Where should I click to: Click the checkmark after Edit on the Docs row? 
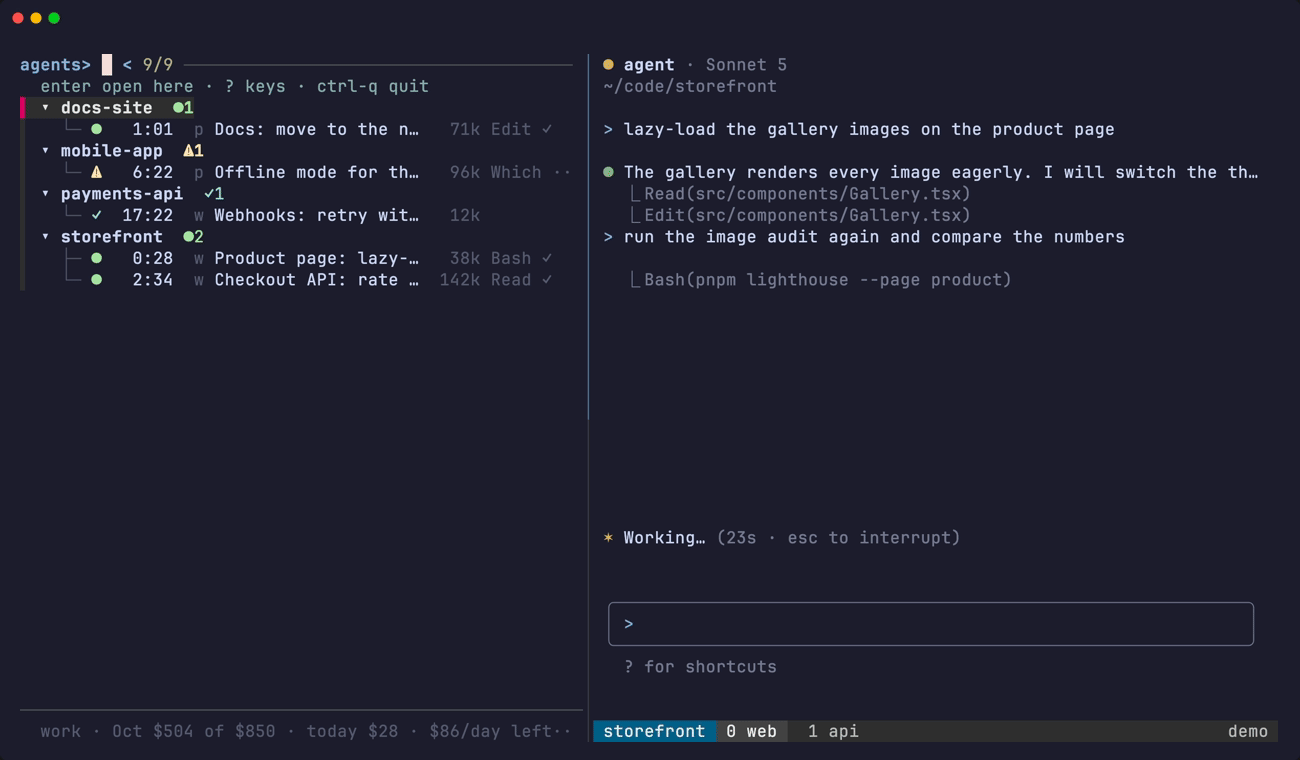pos(547,129)
